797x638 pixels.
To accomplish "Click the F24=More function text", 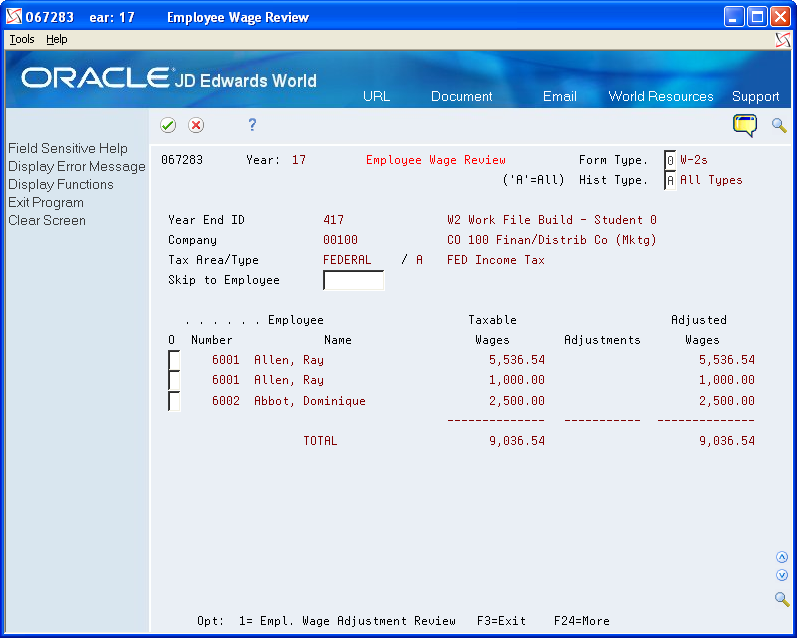I will 581,621.
